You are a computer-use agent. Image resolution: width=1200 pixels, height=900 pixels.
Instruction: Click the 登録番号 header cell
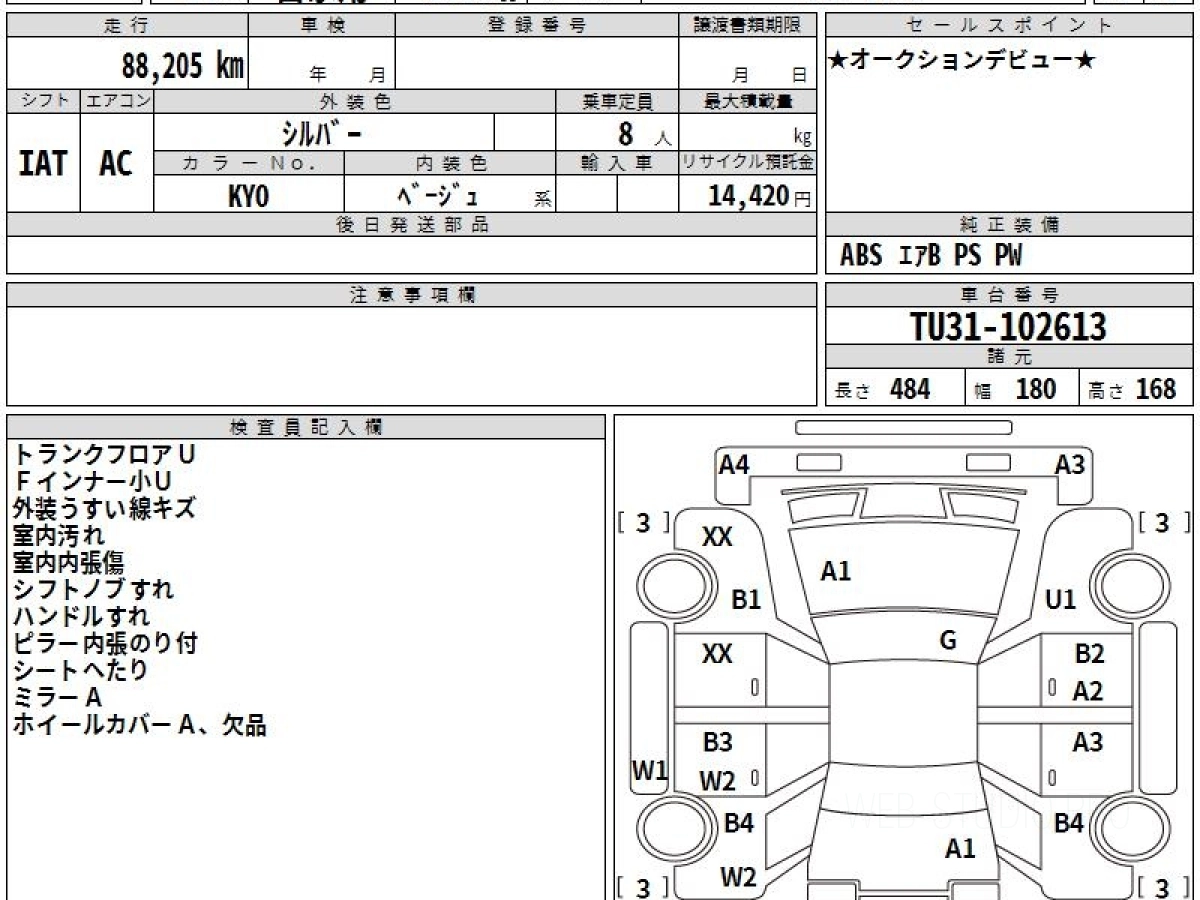(537, 25)
